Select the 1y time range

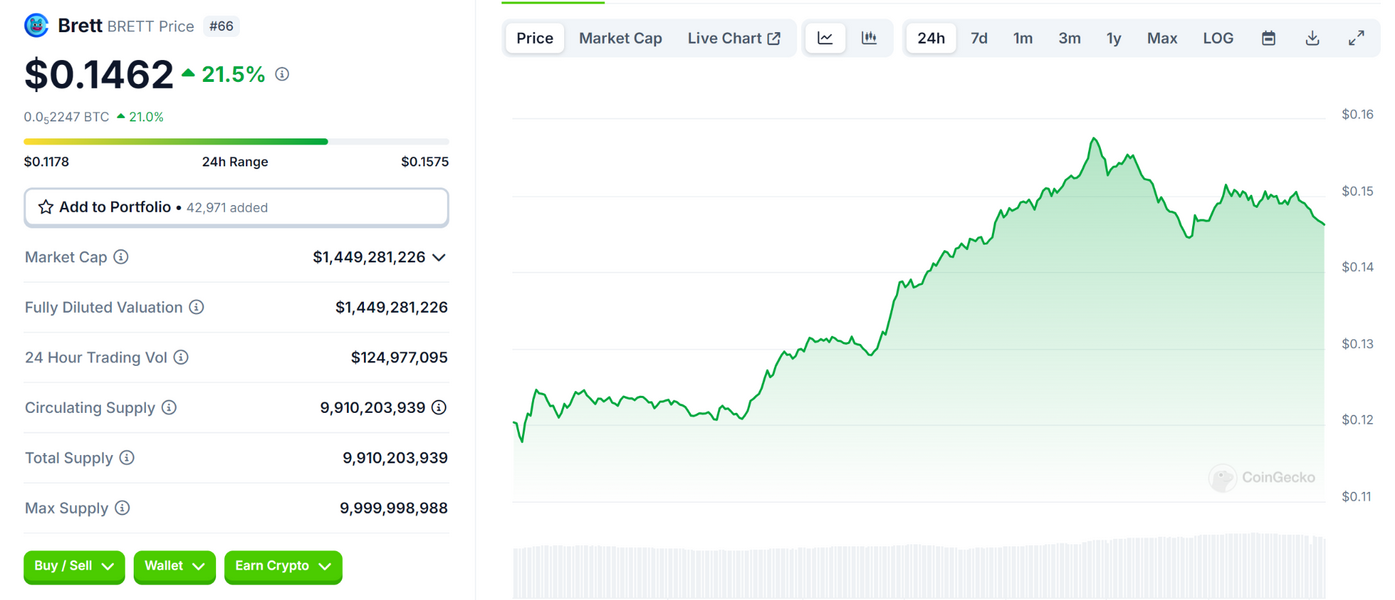tap(1113, 38)
